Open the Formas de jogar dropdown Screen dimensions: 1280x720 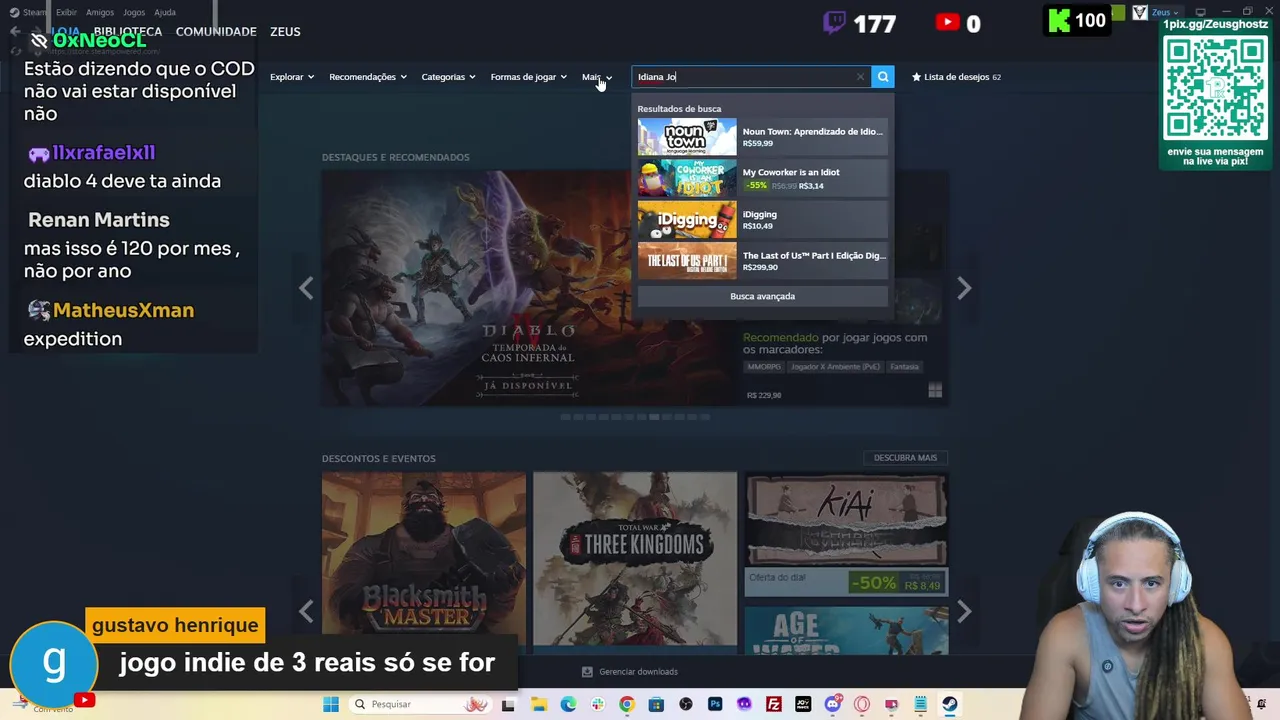pyautogui.click(x=529, y=77)
